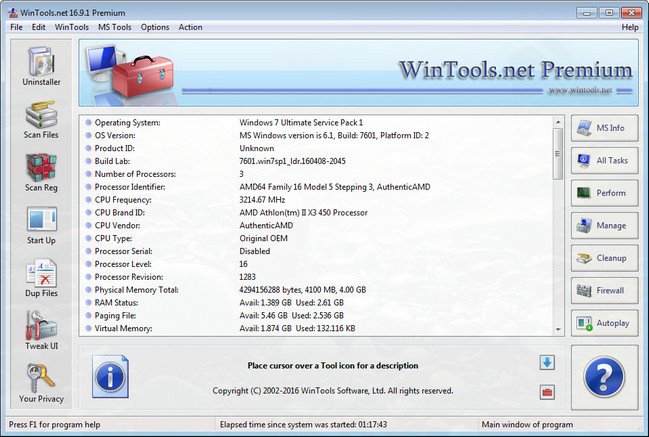This screenshot has width=649, height=437.
Task: Select the CPU Brand ID row
Action: click(x=317, y=212)
